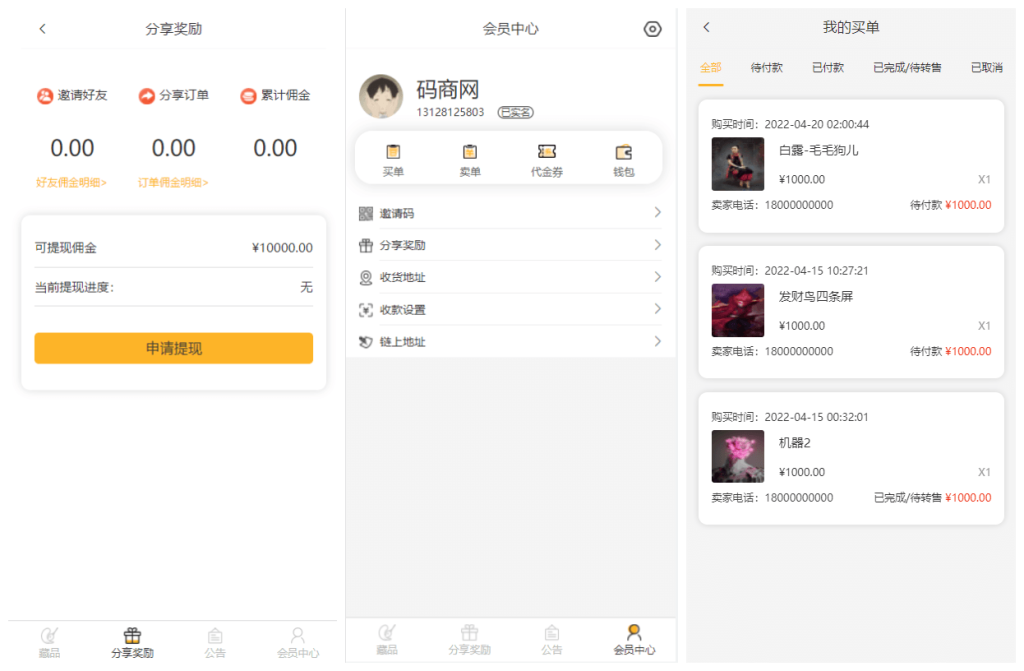Click the 白露-毛毛狗儿 order thumbnail

pos(738,164)
